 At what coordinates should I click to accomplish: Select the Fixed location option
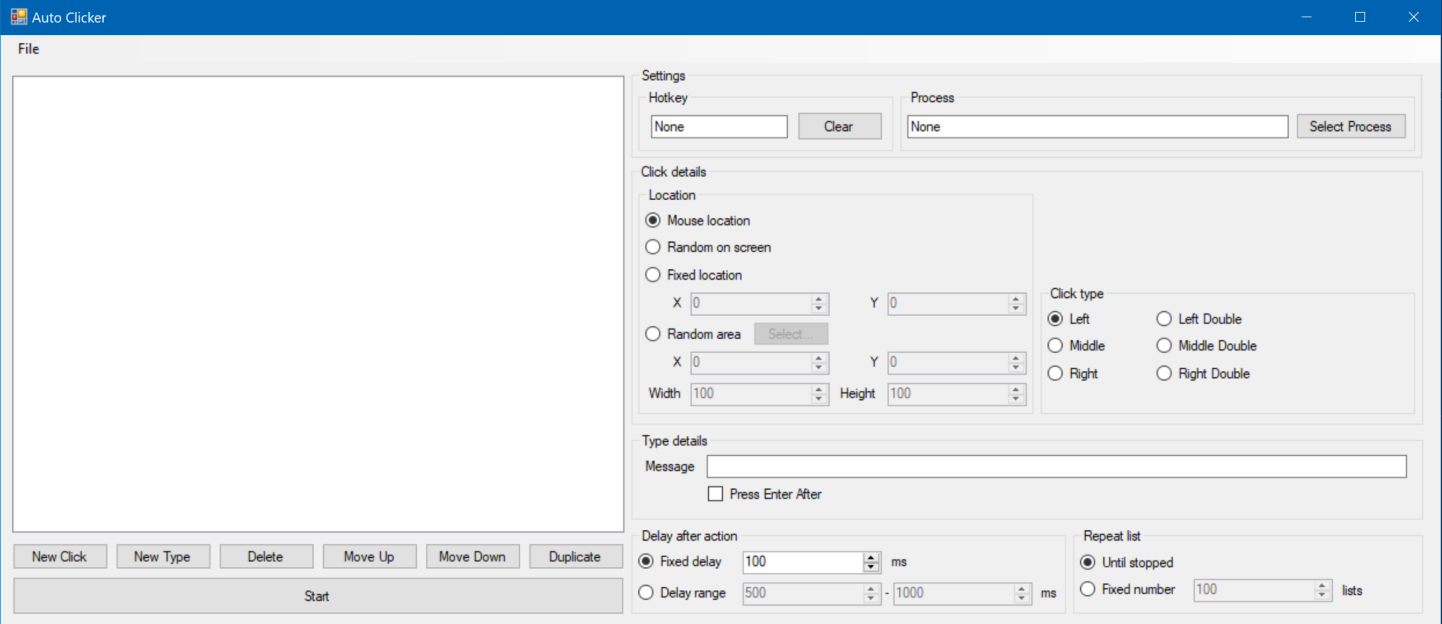pyautogui.click(x=652, y=275)
